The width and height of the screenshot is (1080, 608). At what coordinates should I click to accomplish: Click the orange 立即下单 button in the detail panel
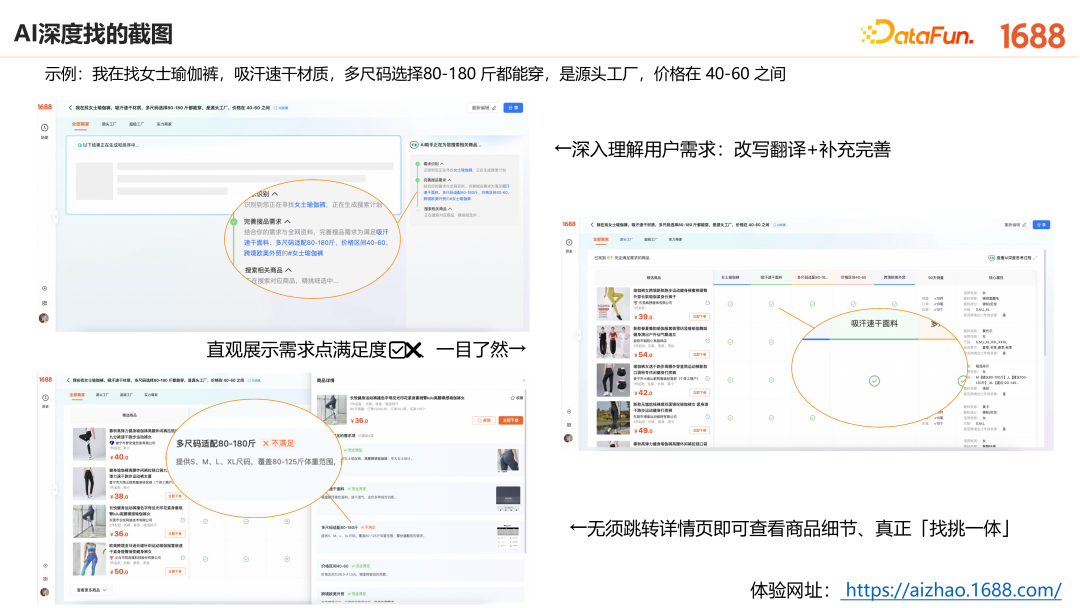(x=510, y=420)
